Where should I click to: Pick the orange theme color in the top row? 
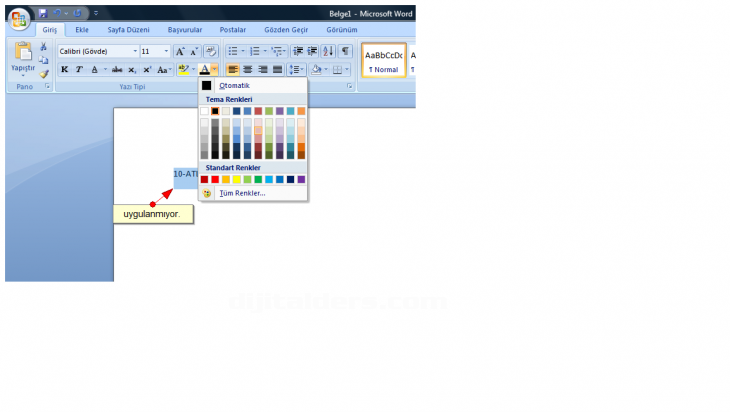301,111
